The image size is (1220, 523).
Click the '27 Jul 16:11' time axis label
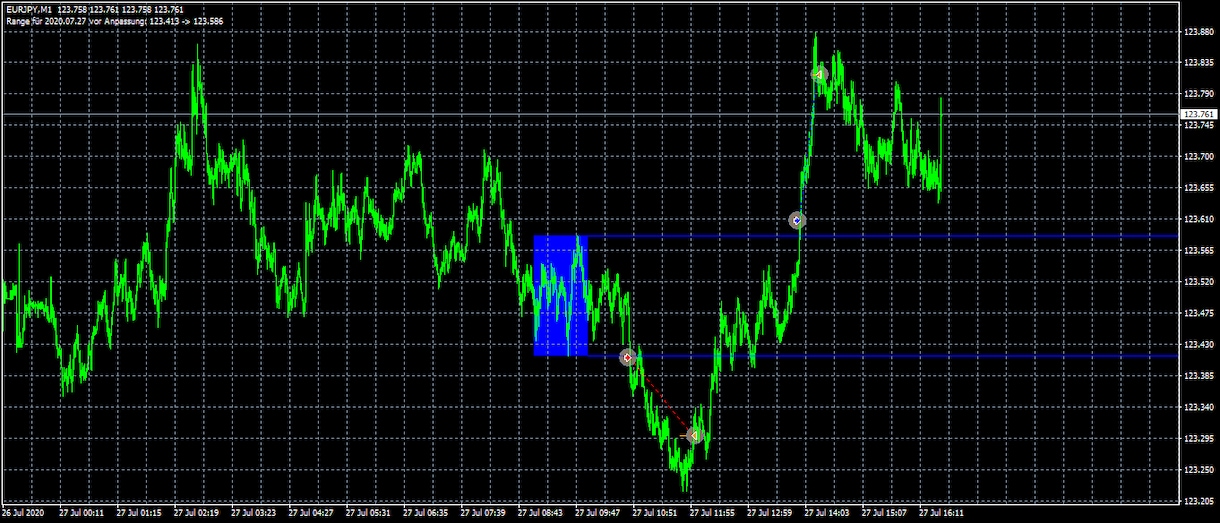(x=942, y=512)
